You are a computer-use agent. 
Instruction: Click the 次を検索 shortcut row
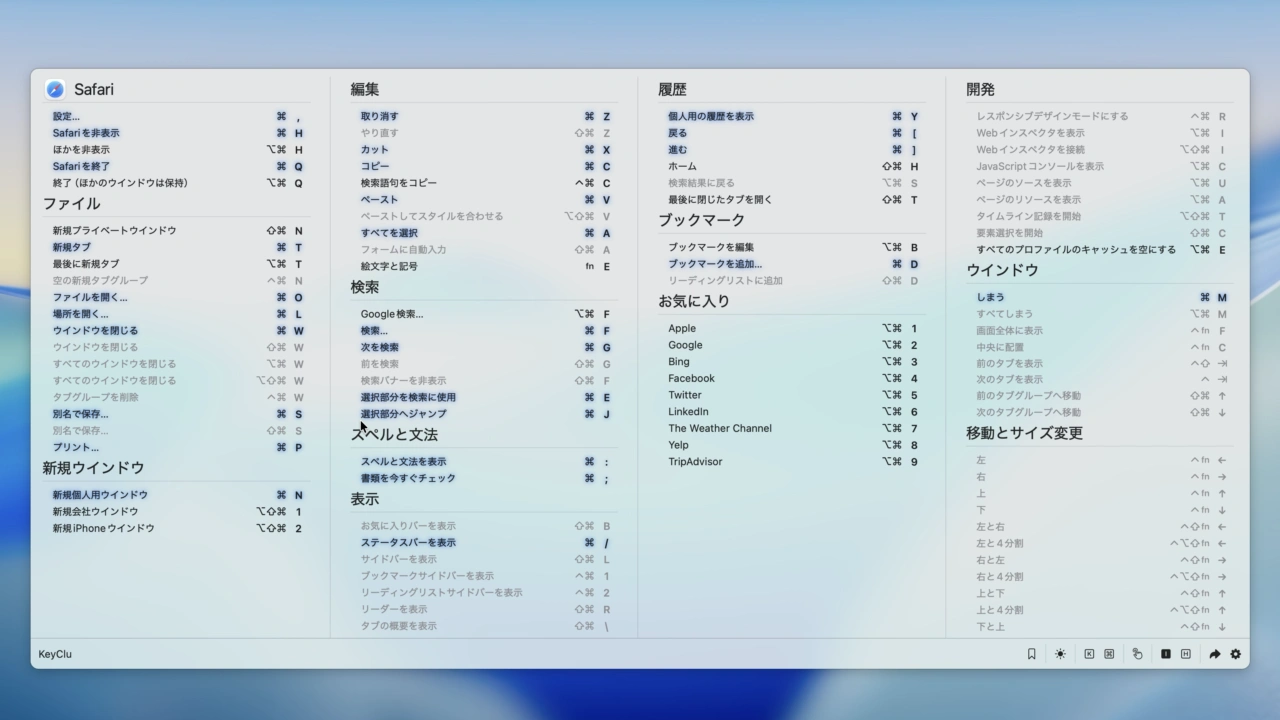coord(486,347)
